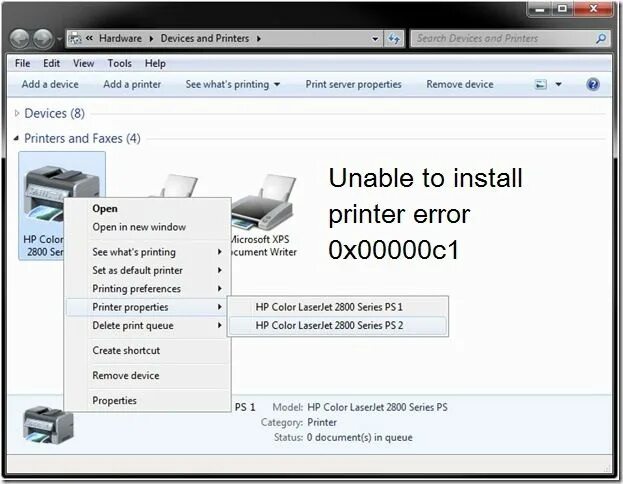Open the recent locations arrow beside Forward
This screenshot has width=623, height=484.
[x=59, y=39]
